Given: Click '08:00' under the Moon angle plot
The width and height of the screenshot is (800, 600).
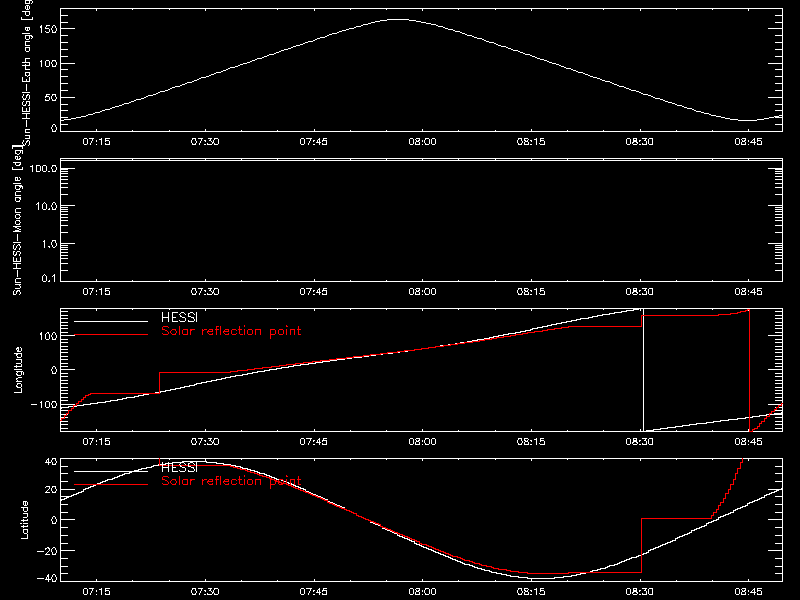Looking at the screenshot, I should pyautogui.click(x=422, y=292).
